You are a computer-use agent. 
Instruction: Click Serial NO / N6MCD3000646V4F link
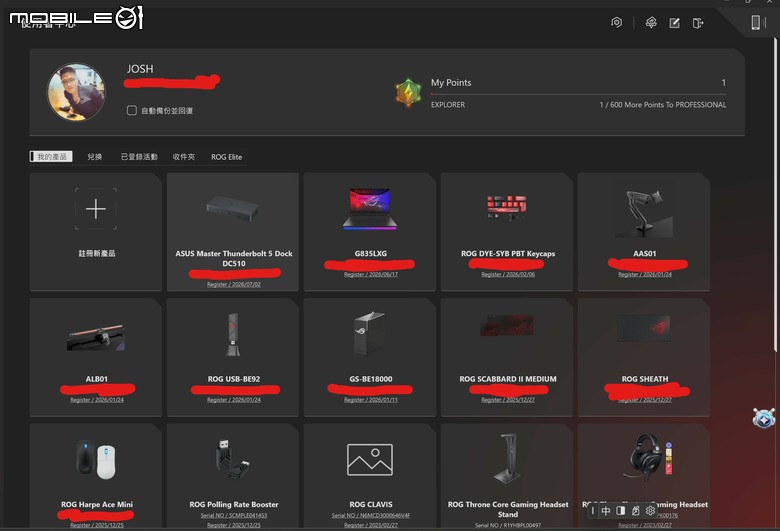tap(371, 515)
